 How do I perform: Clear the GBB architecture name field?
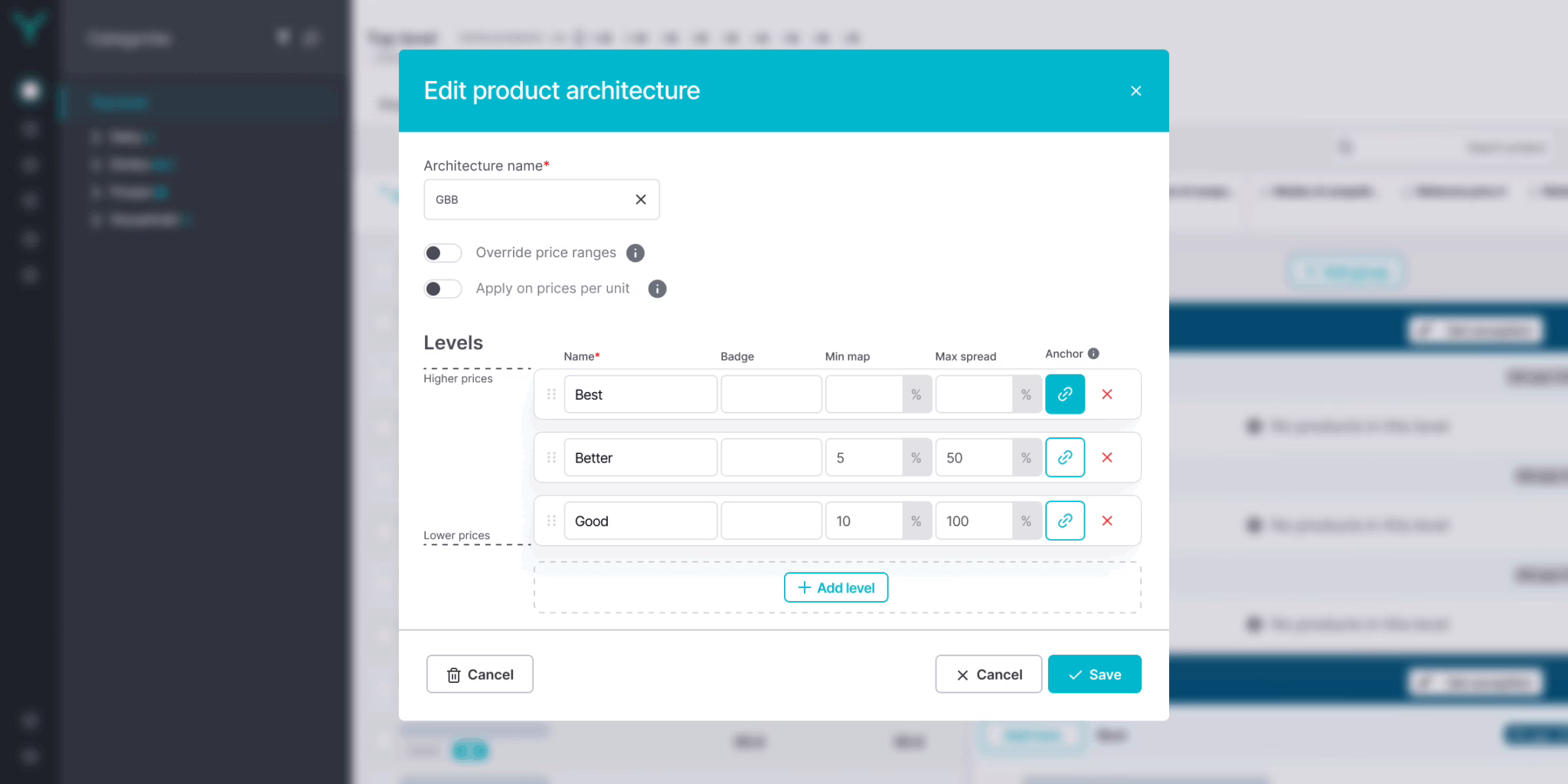(641, 200)
